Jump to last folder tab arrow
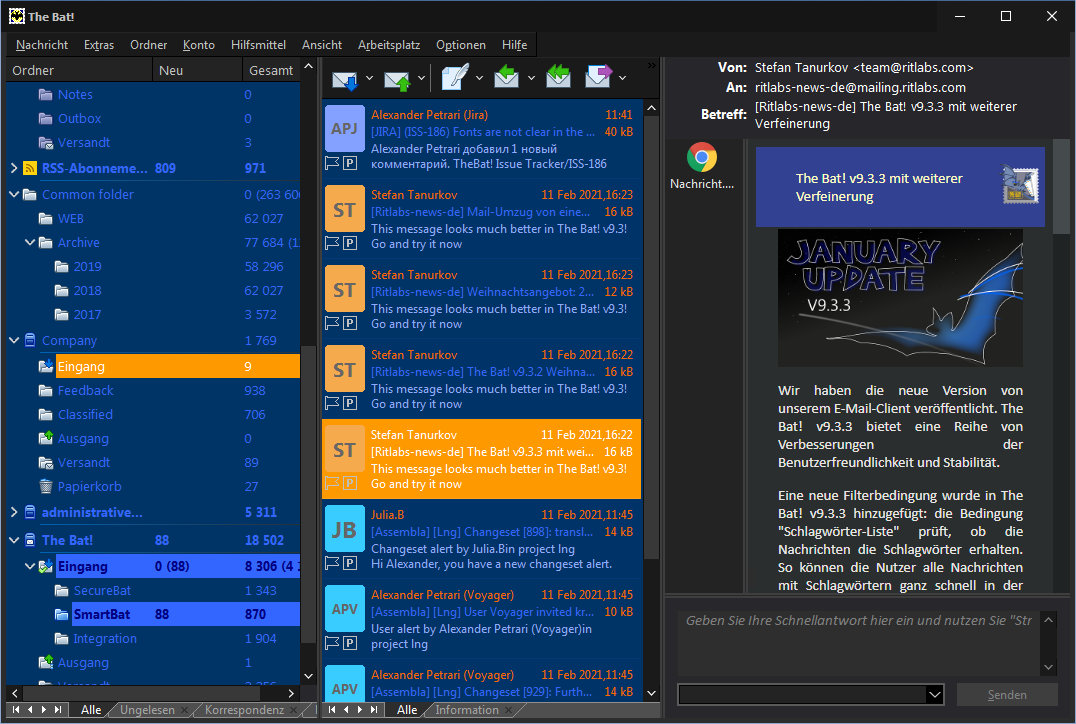 tap(58, 710)
